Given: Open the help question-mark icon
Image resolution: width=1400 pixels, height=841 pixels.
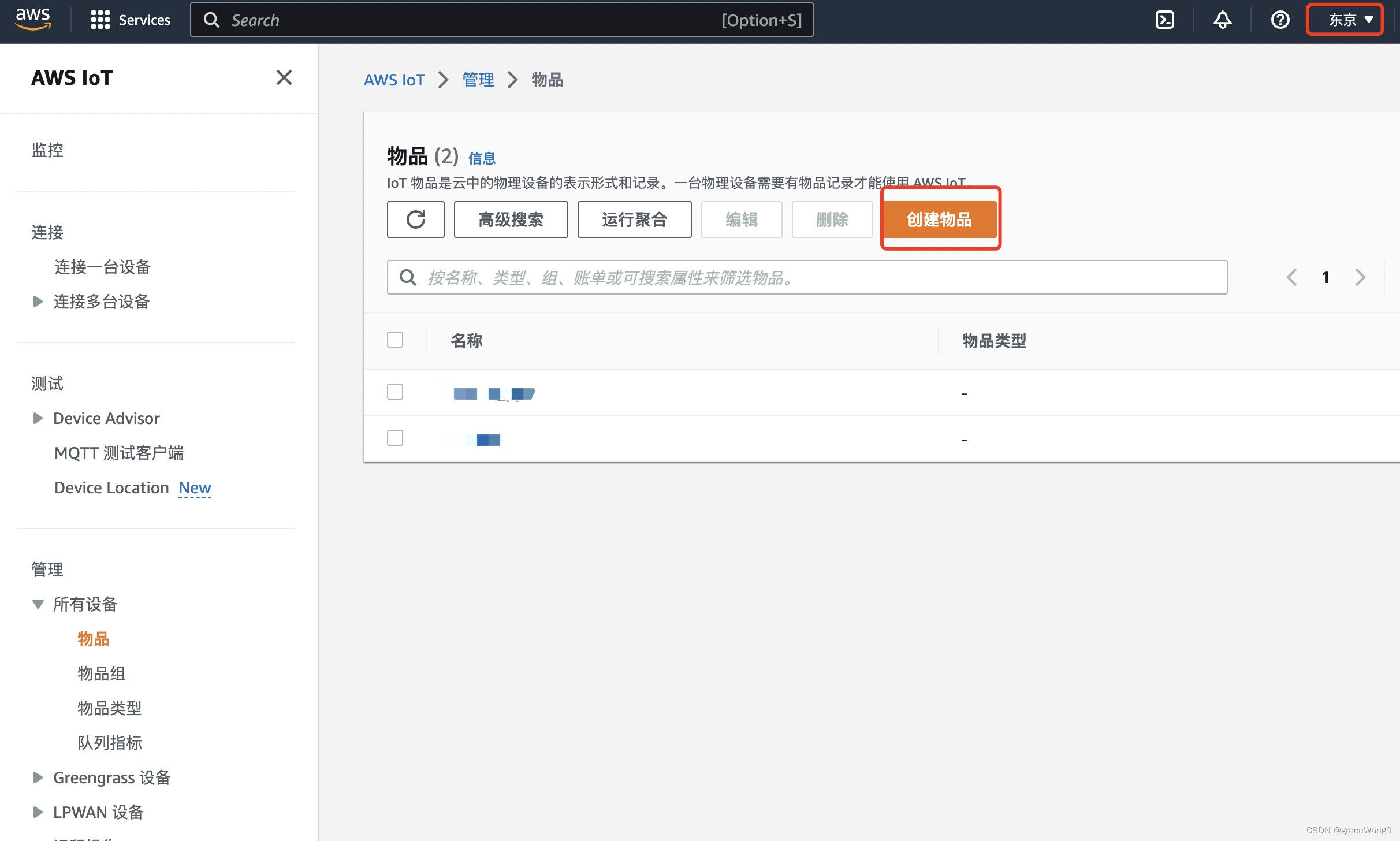Looking at the screenshot, I should click(1280, 20).
